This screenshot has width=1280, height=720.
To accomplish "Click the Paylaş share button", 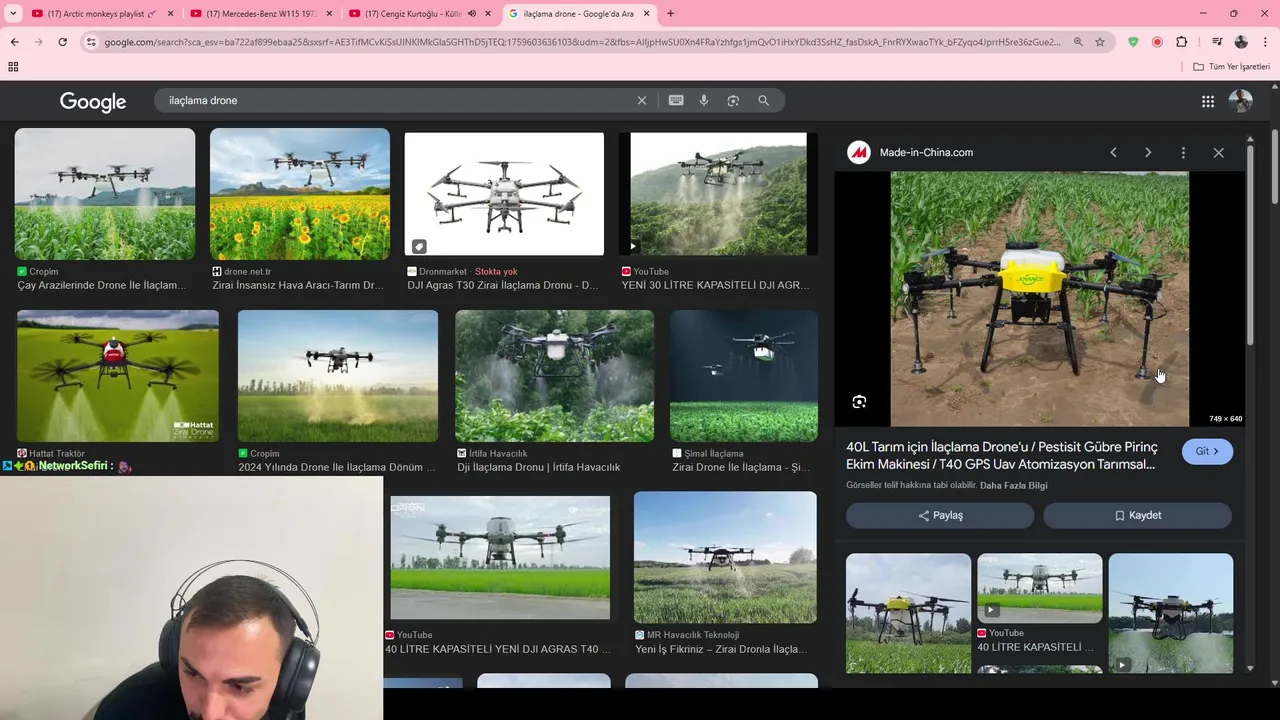I will point(940,515).
